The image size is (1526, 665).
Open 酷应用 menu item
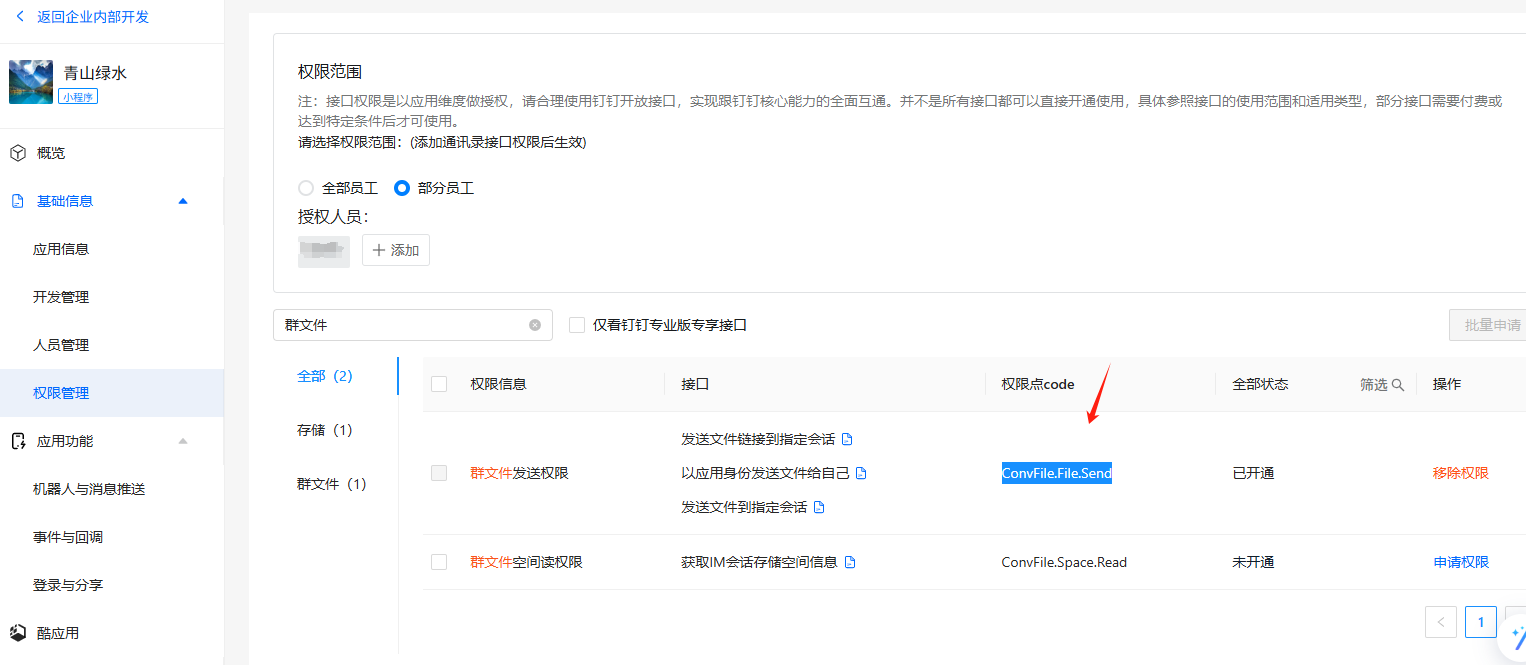tap(58, 633)
